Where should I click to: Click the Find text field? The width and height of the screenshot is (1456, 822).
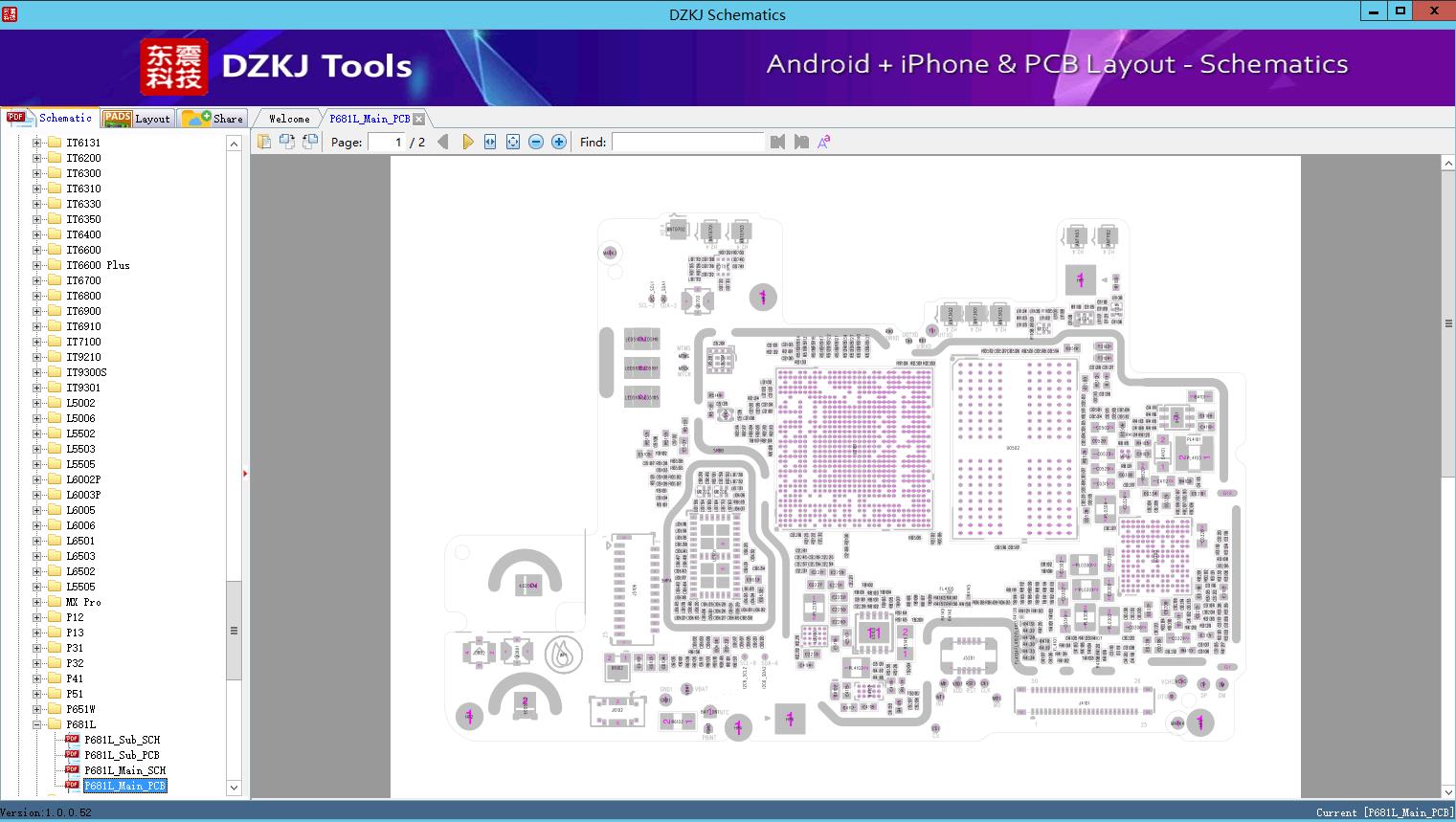[687, 142]
